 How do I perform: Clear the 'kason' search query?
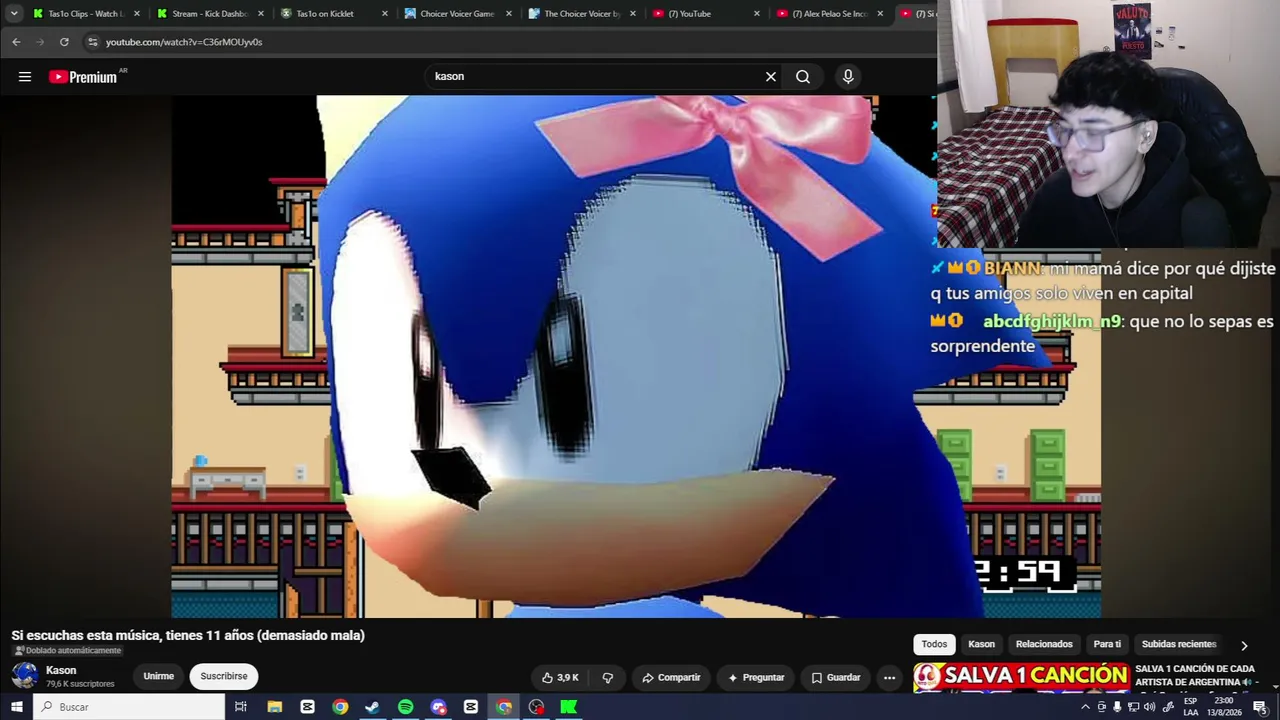coord(771,77)
